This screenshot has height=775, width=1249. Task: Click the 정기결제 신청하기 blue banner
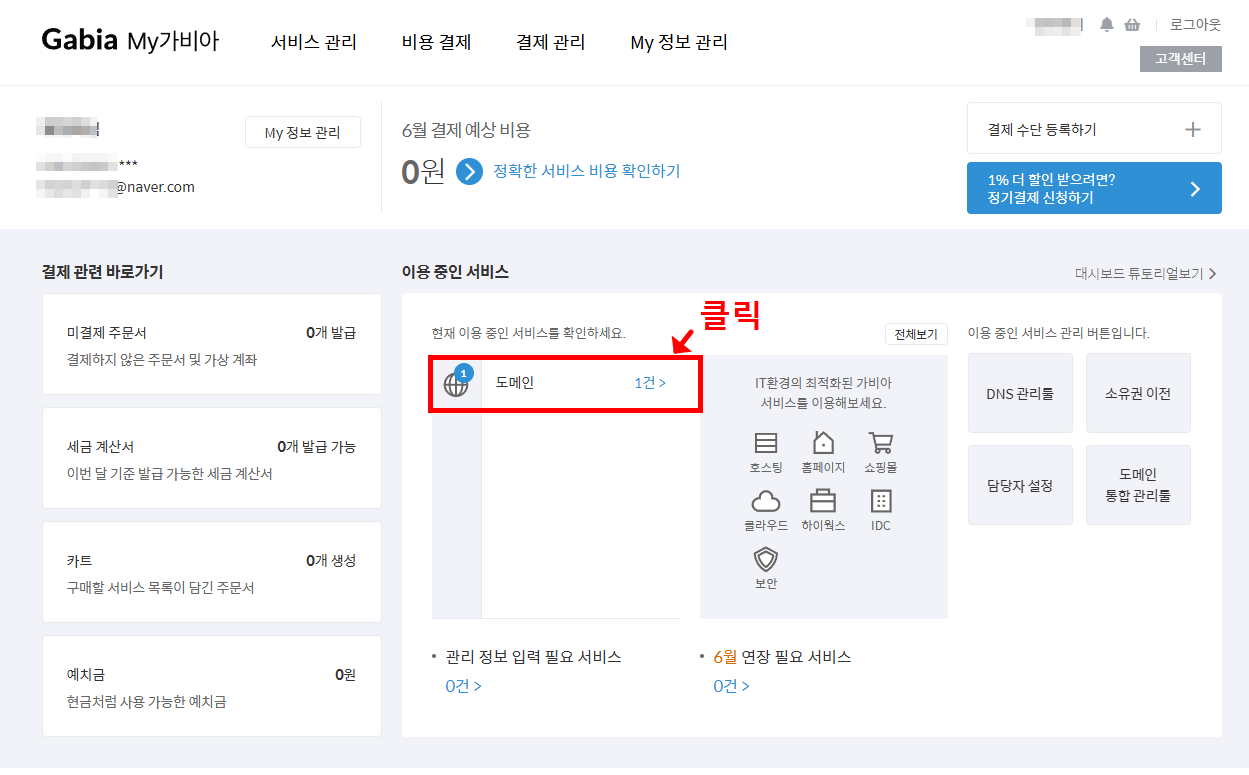1094,188
